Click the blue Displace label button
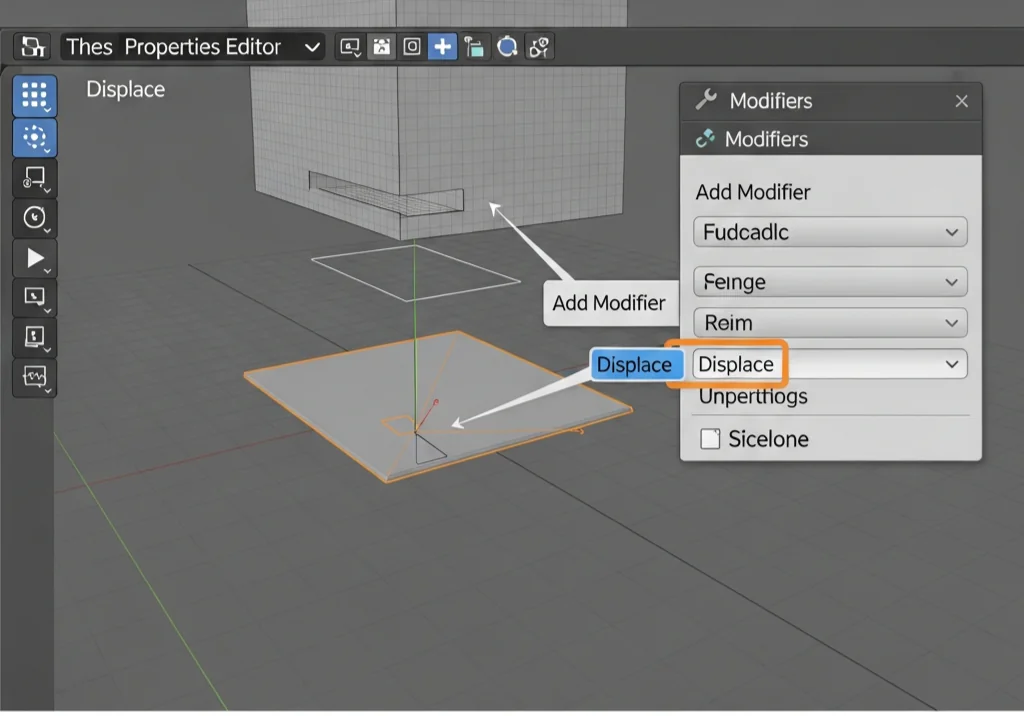 point(635,365)
